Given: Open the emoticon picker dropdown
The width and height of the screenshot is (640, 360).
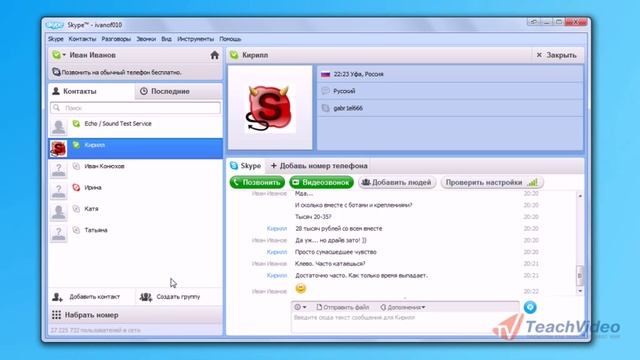Looking at the screenshot, I should [x=300, y=307].
